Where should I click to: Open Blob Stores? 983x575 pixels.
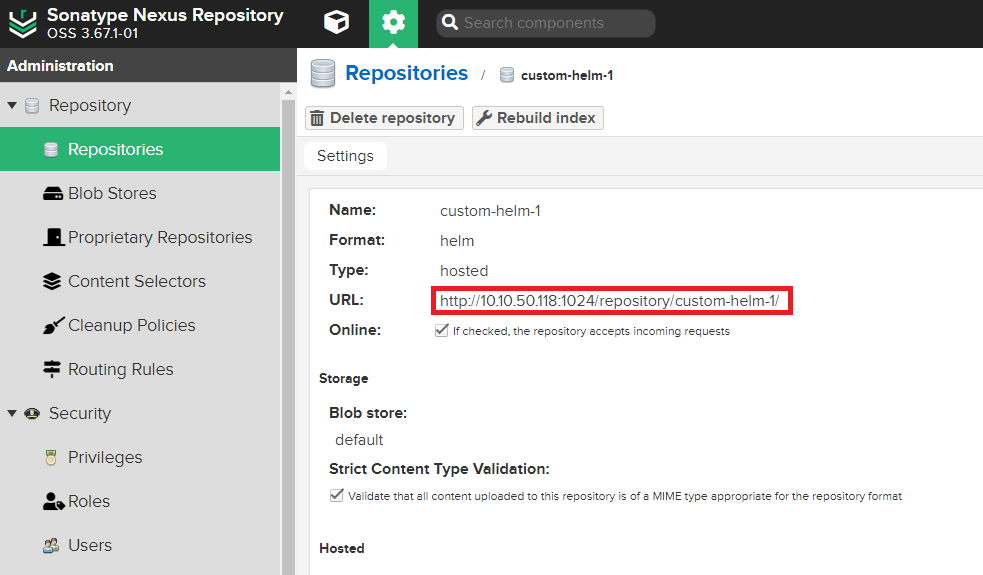[112, 193]
